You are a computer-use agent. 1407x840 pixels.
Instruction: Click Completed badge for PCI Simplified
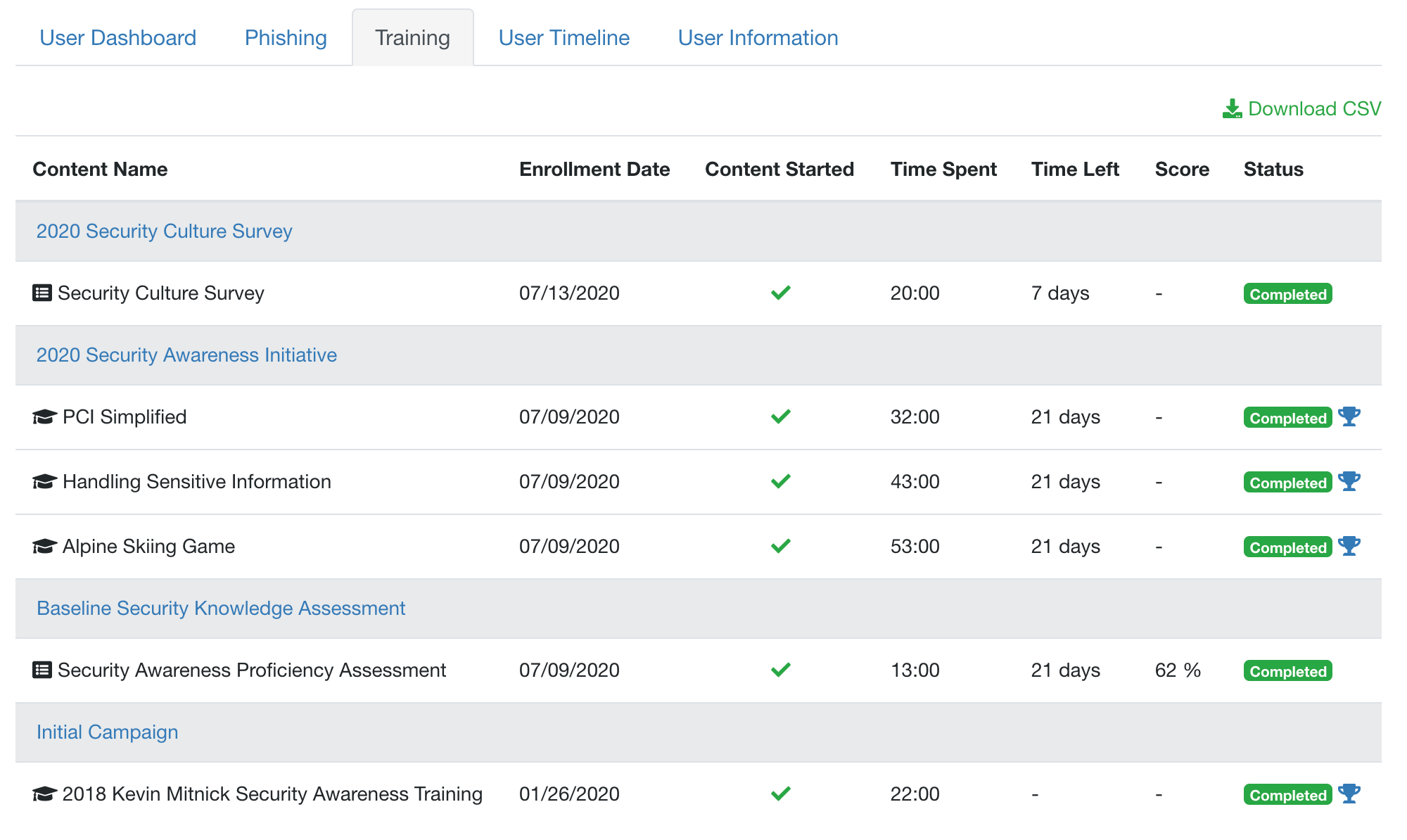pyautogui.click(x=1287, y=418)
